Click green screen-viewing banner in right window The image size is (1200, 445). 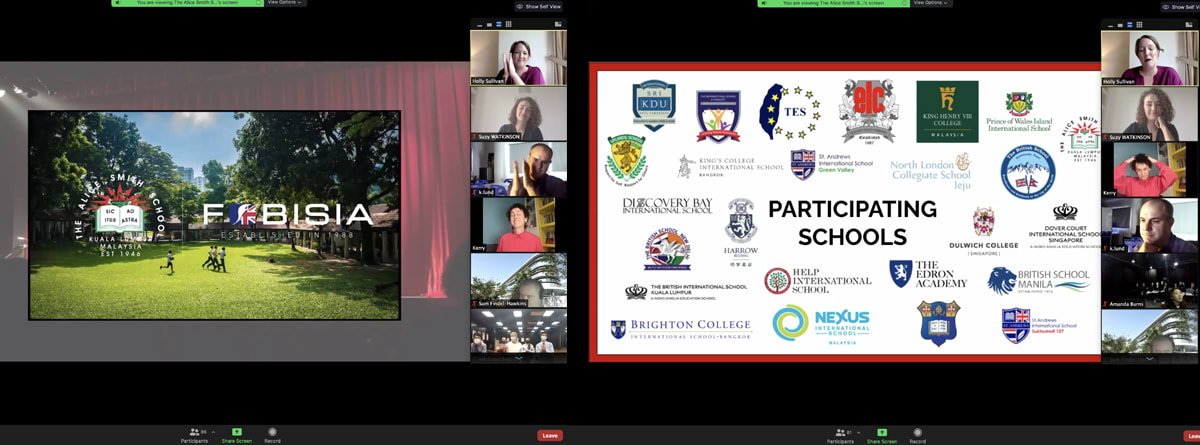click(x=832, y=3)
